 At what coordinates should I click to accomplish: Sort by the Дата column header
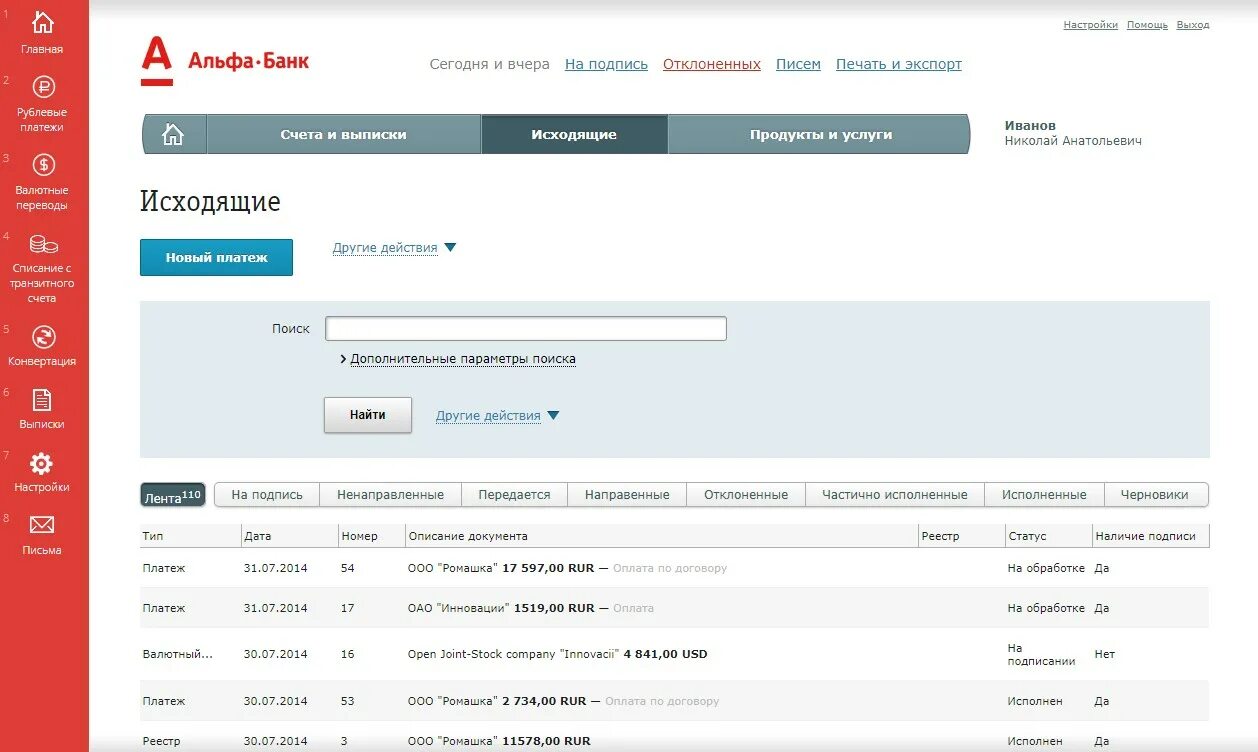(x=290, y=536)
